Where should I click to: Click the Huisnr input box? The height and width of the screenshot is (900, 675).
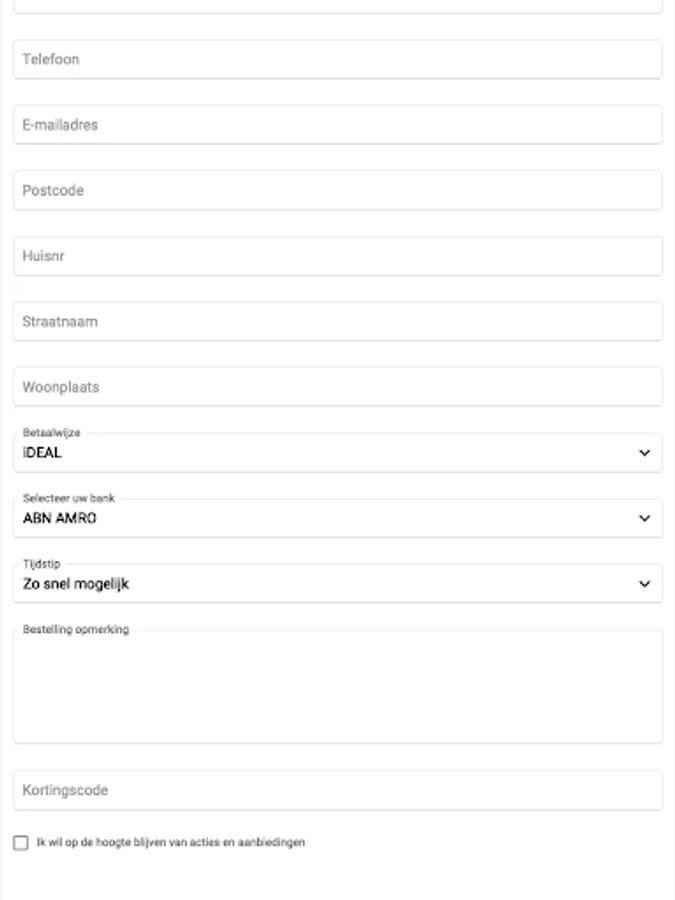click(x=337, y=256)
